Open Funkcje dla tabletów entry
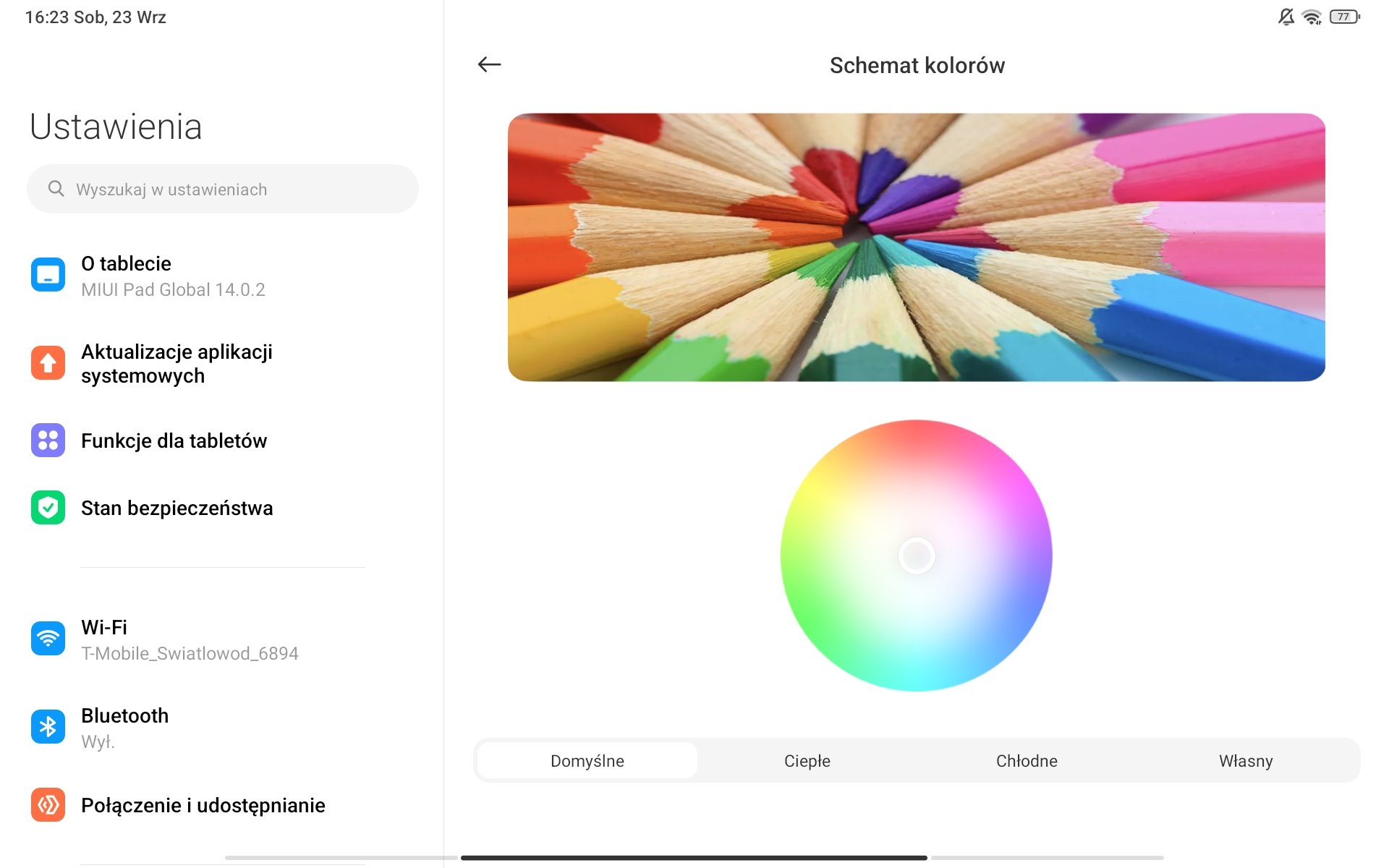 tap(222, 441)
